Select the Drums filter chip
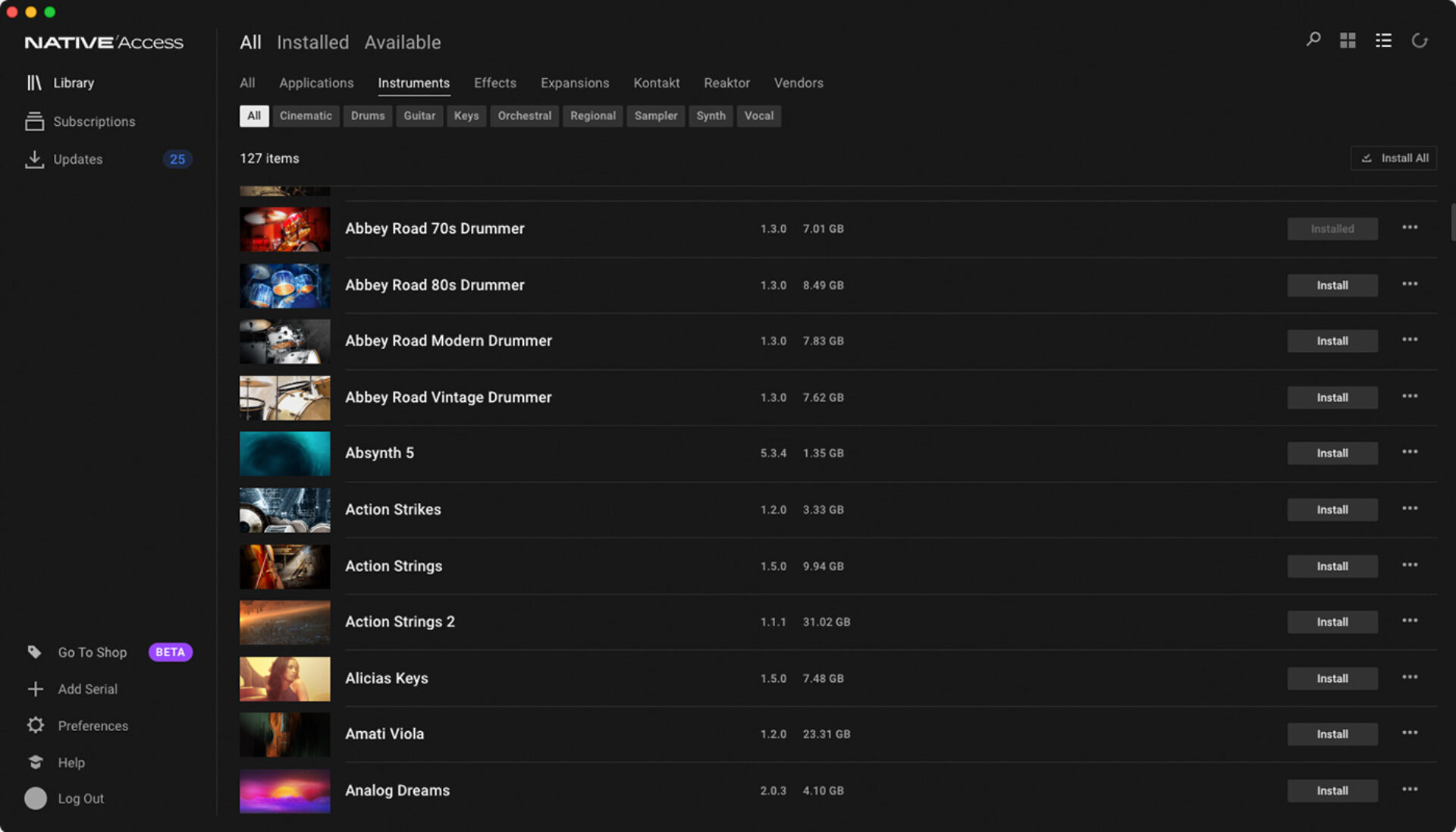Viewport: 1456px width, 832px height. tap(368, 116)
